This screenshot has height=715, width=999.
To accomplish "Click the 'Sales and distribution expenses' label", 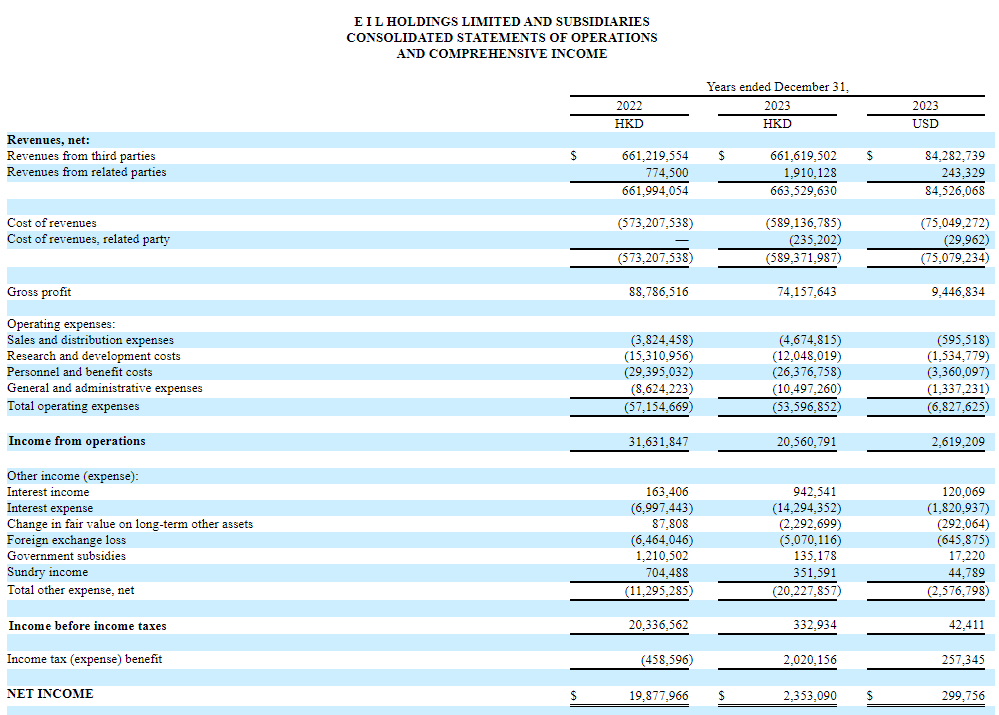I will (x=90, y=340).
